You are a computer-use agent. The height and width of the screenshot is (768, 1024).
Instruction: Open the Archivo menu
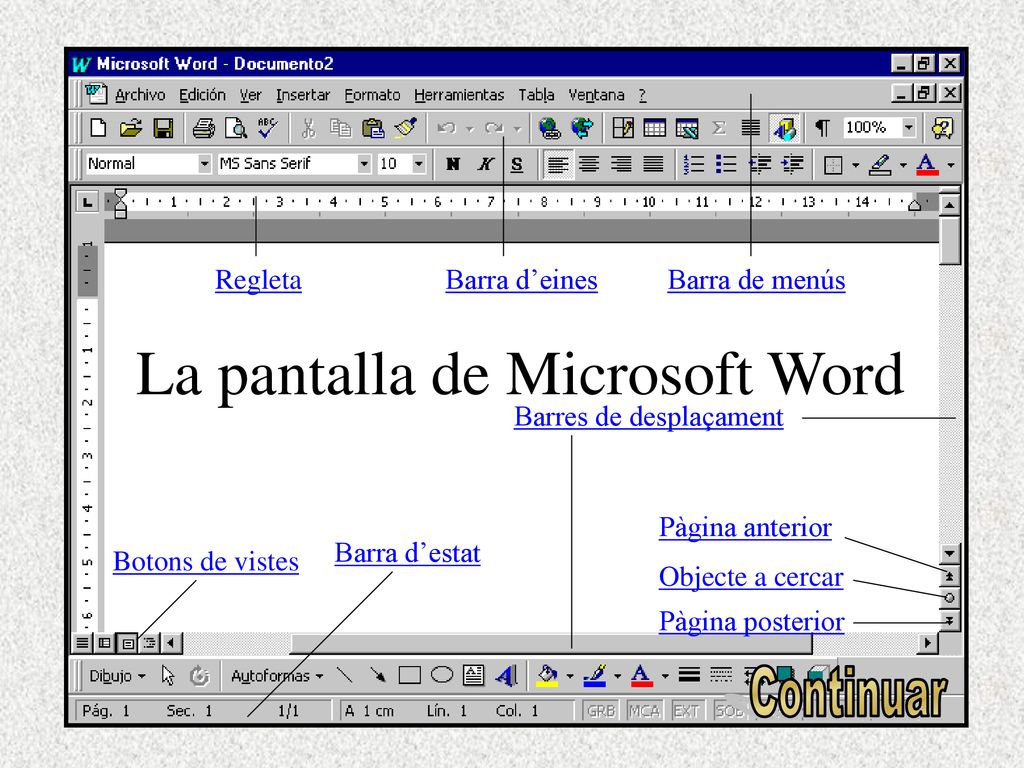point(140,95)
